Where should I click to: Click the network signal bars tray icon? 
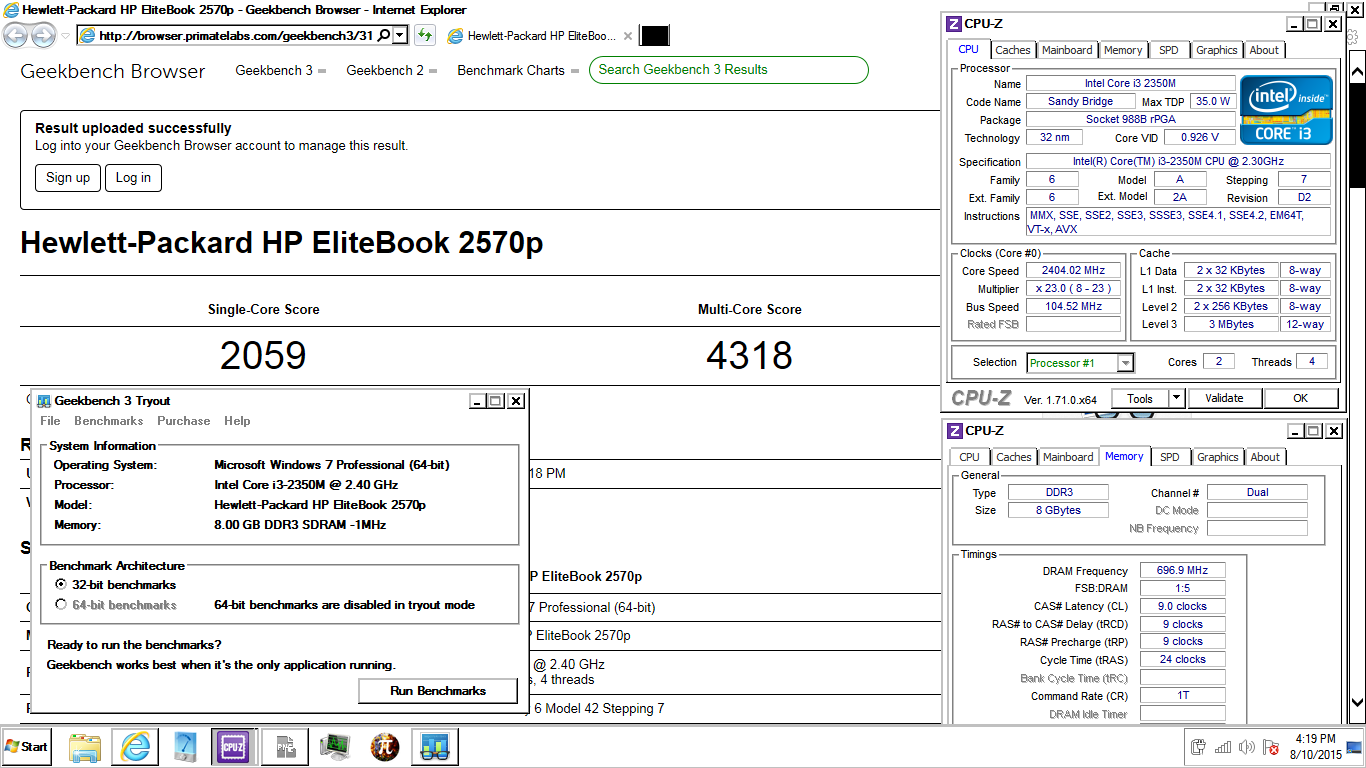click(x=1223, y=747)
